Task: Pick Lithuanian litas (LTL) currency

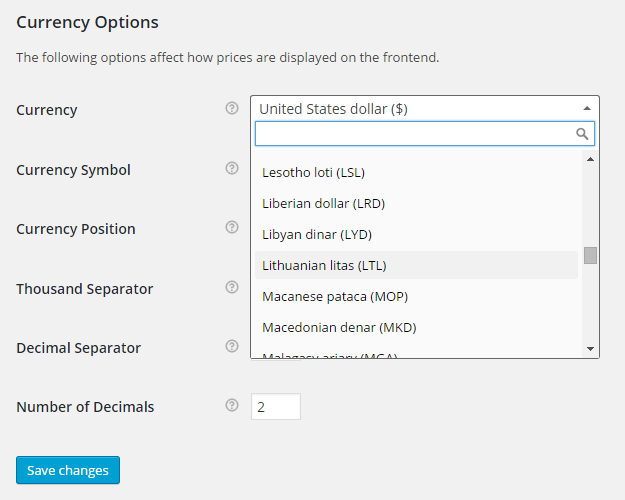Action: (324, 265)
